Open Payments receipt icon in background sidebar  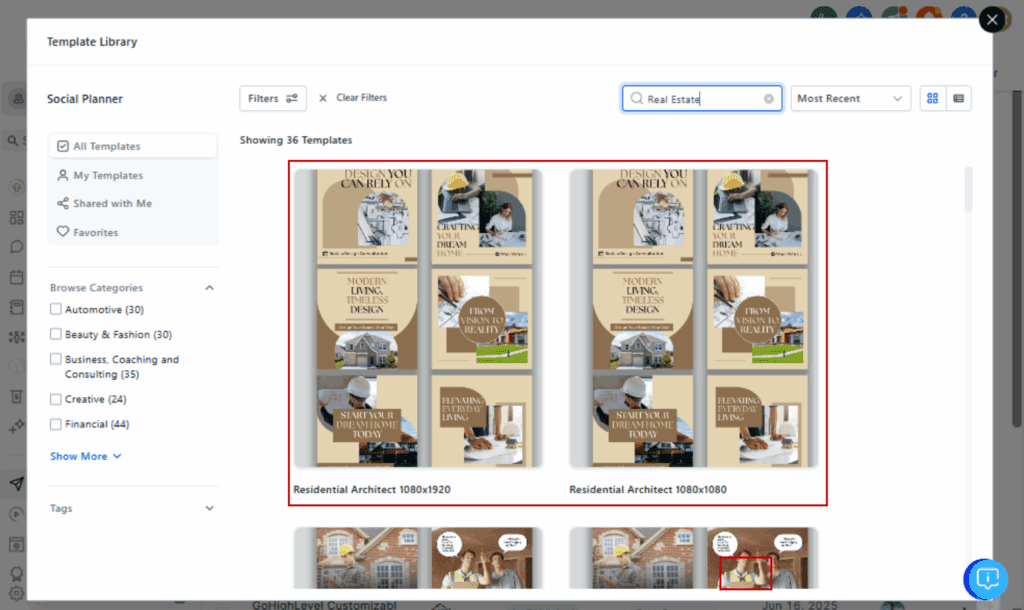[x=16, y=396]
